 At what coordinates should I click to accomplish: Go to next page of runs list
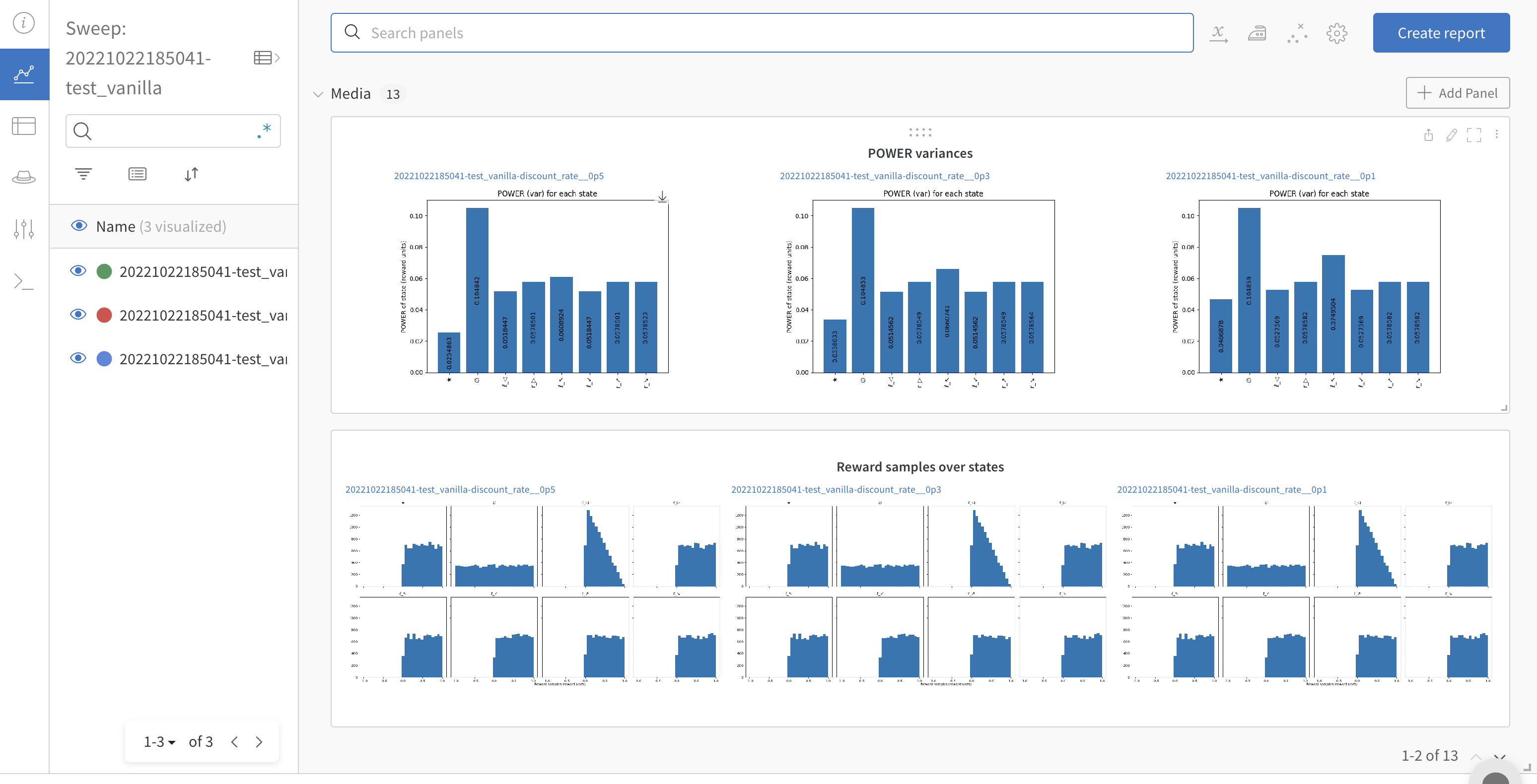point(259,742)
